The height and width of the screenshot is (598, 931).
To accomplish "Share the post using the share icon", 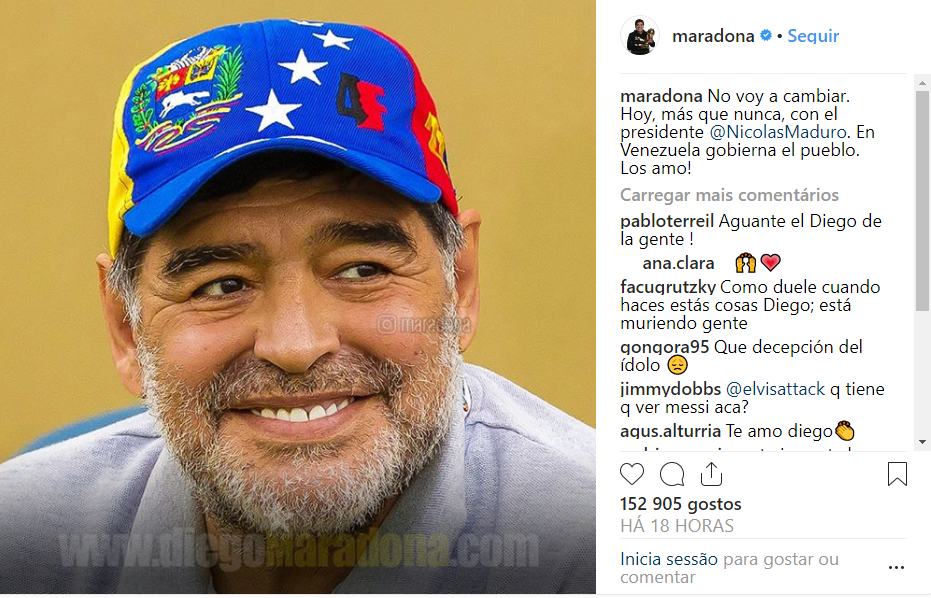I will (711, 473).
